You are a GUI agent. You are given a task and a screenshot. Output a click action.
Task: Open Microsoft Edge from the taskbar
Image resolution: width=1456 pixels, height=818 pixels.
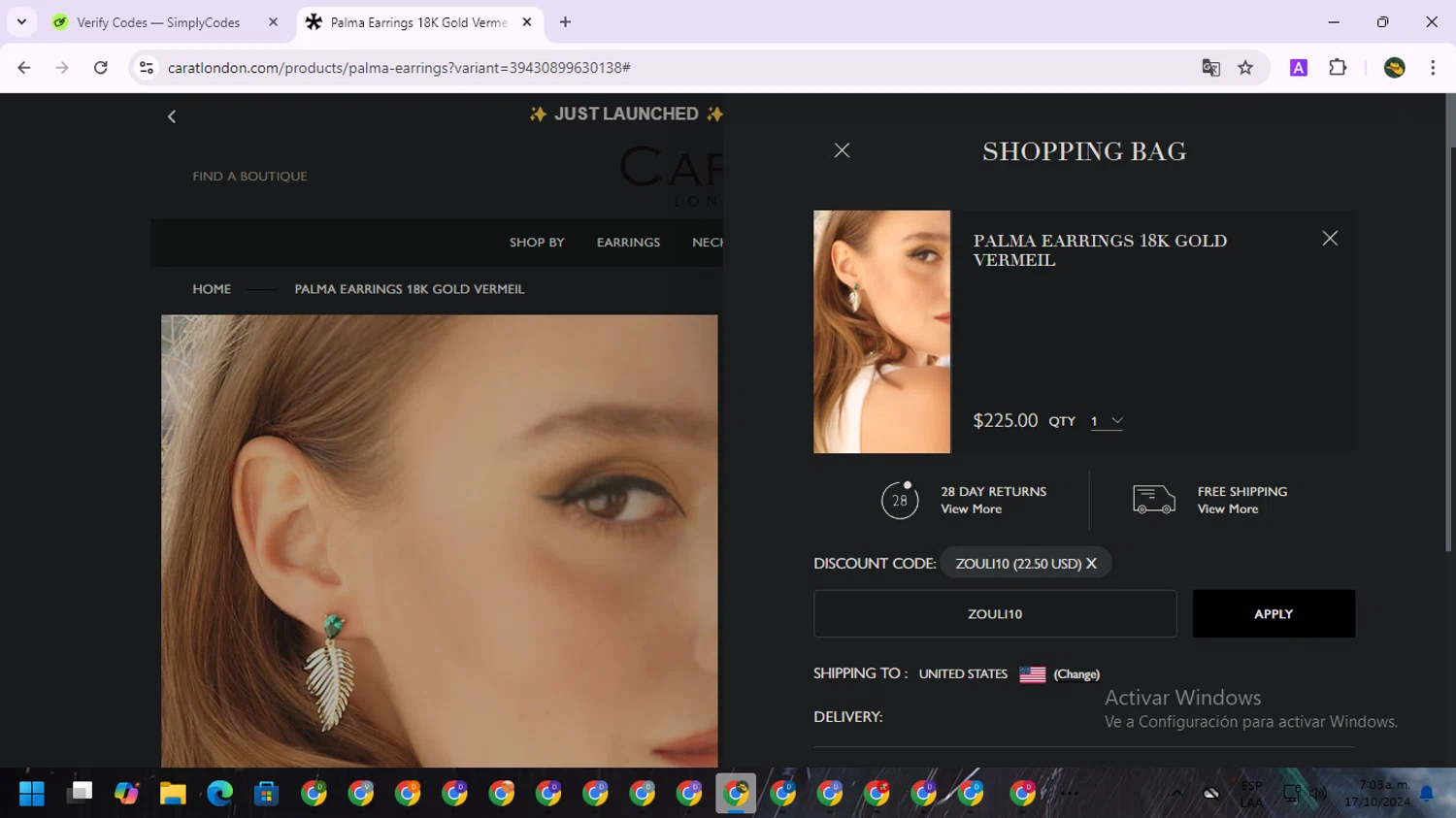click(219, 794)
